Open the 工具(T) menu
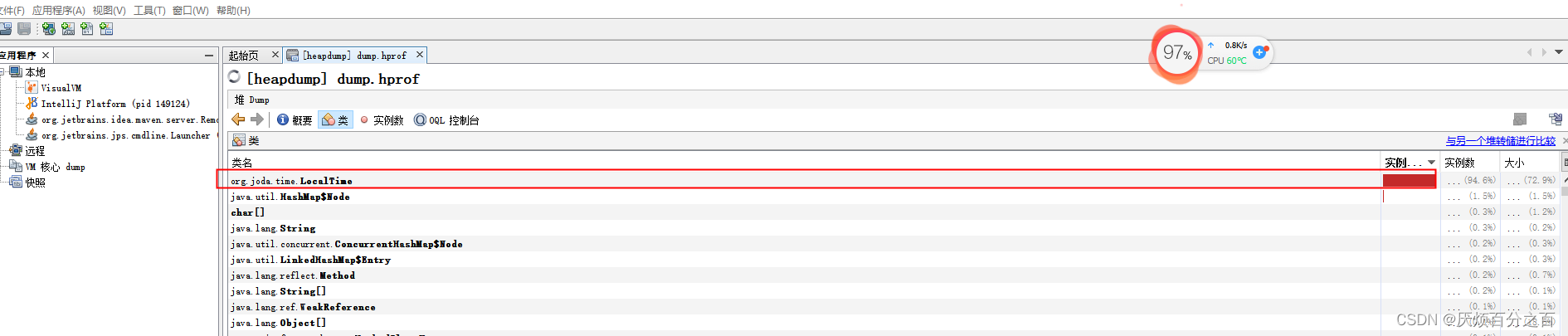Image resolution: width=1568 pixels, height=336 pixels. (149, 10)
